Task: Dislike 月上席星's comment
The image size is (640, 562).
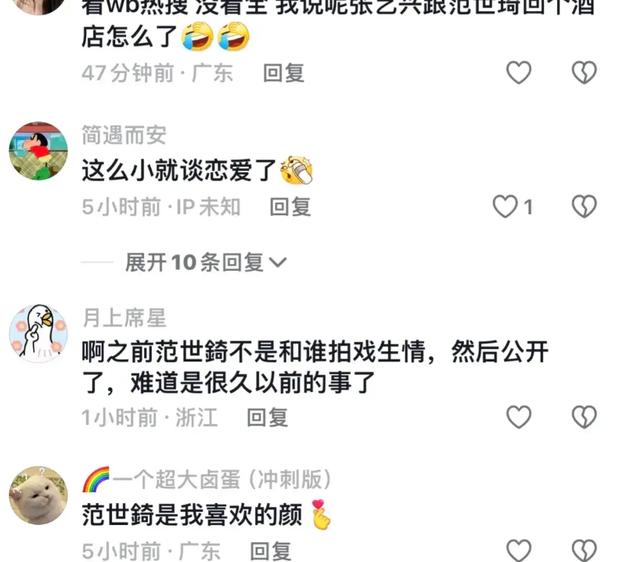Action: click(x=584, y=417)
